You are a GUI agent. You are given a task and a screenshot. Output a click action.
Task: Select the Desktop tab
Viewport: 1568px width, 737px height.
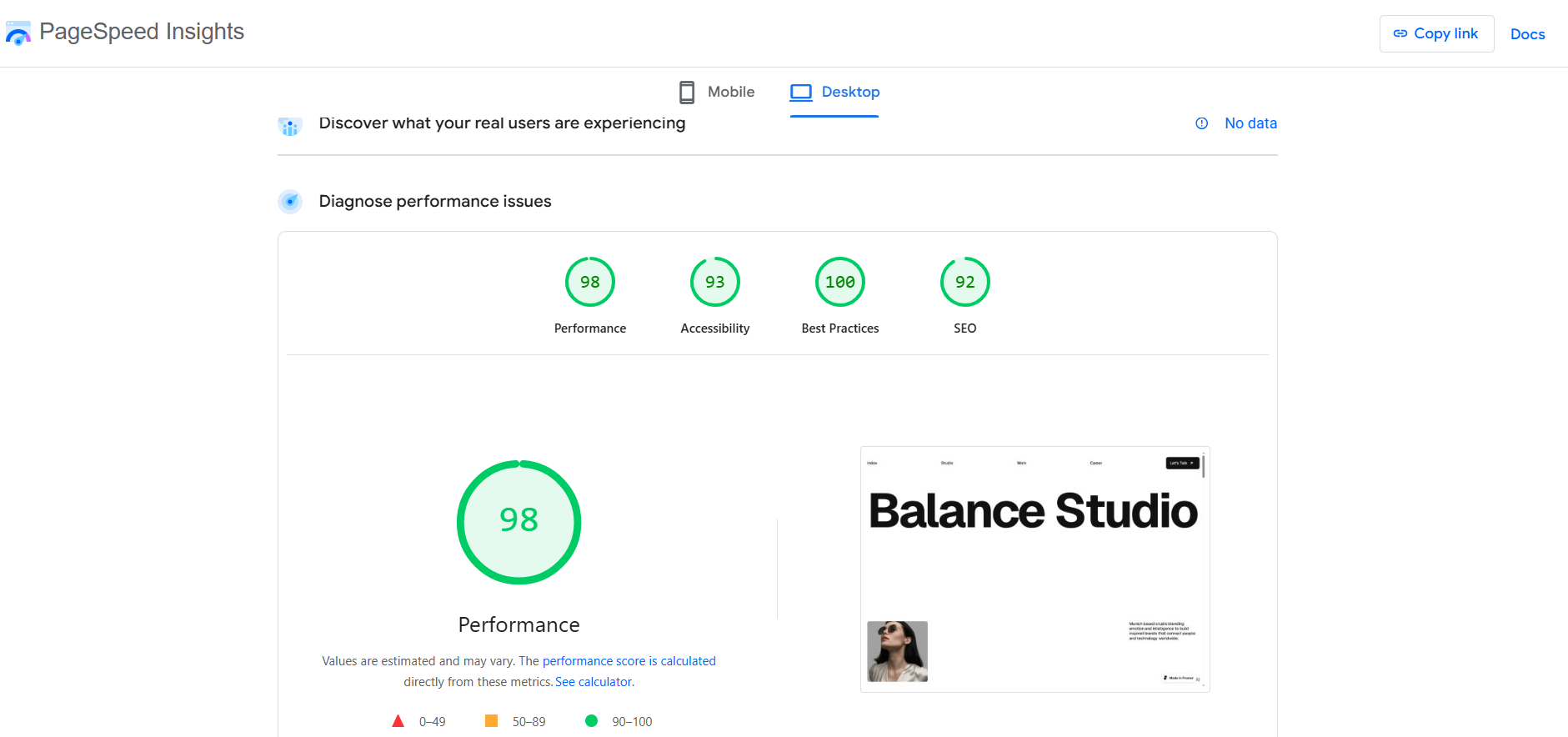834,92
